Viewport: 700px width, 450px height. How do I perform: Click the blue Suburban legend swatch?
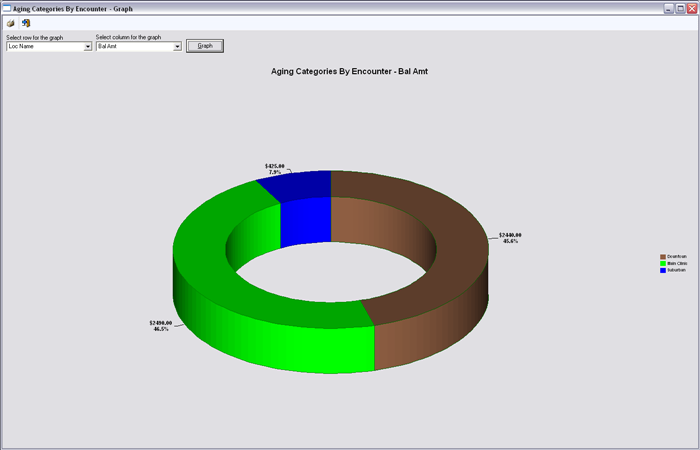click(663, 270)
